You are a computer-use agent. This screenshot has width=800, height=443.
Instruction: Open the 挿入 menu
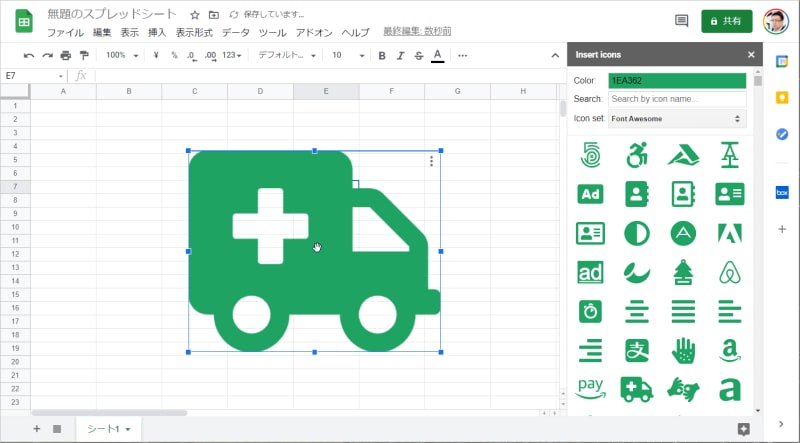pos(157,33)
